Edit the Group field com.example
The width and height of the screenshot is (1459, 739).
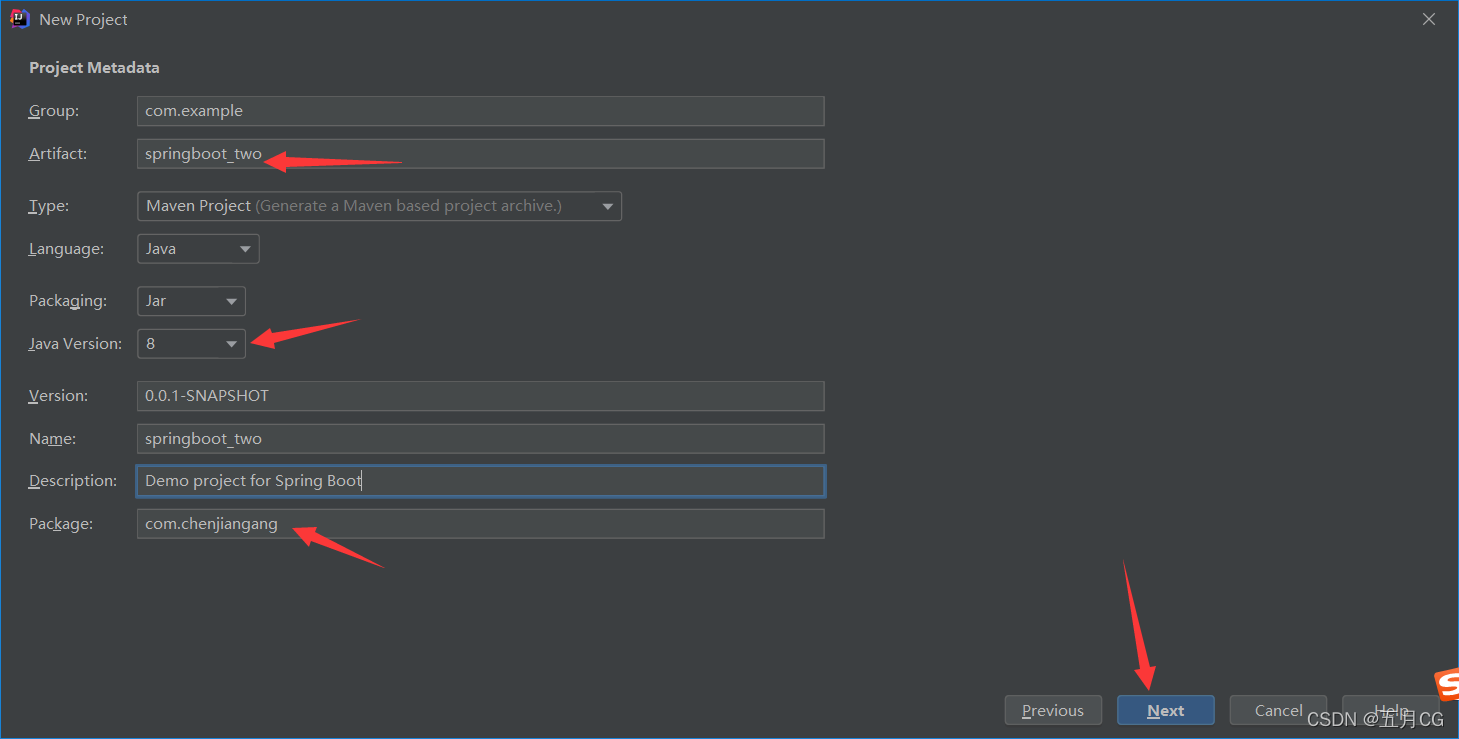(480, 111)
